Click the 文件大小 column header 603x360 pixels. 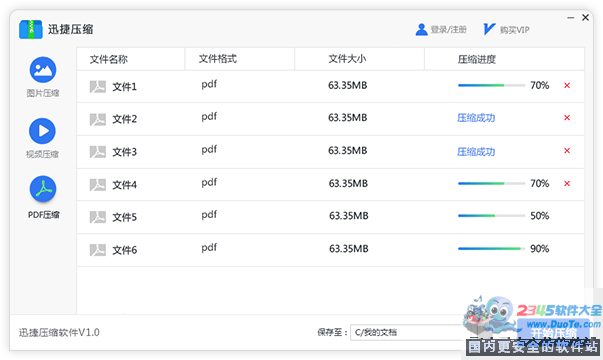tap(347, 59)
